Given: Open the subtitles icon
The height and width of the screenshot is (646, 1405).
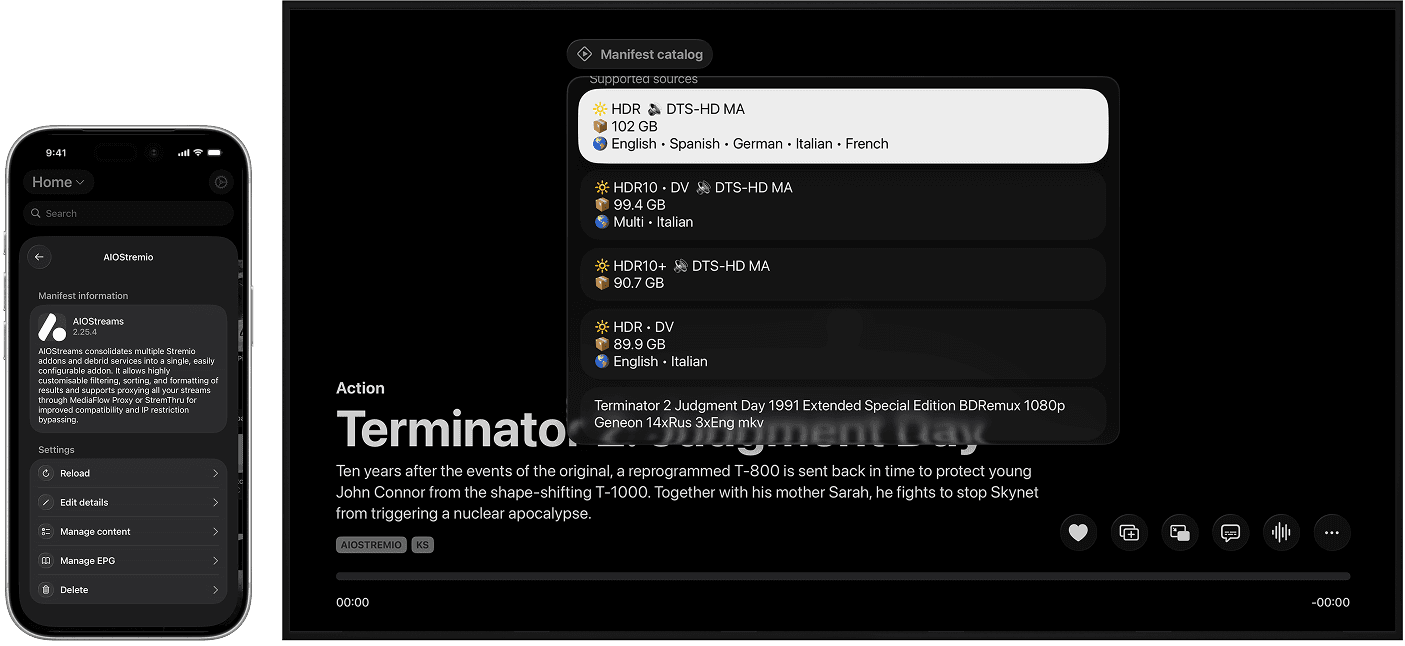Looking at the screenshot, I should coord(1230,532).
